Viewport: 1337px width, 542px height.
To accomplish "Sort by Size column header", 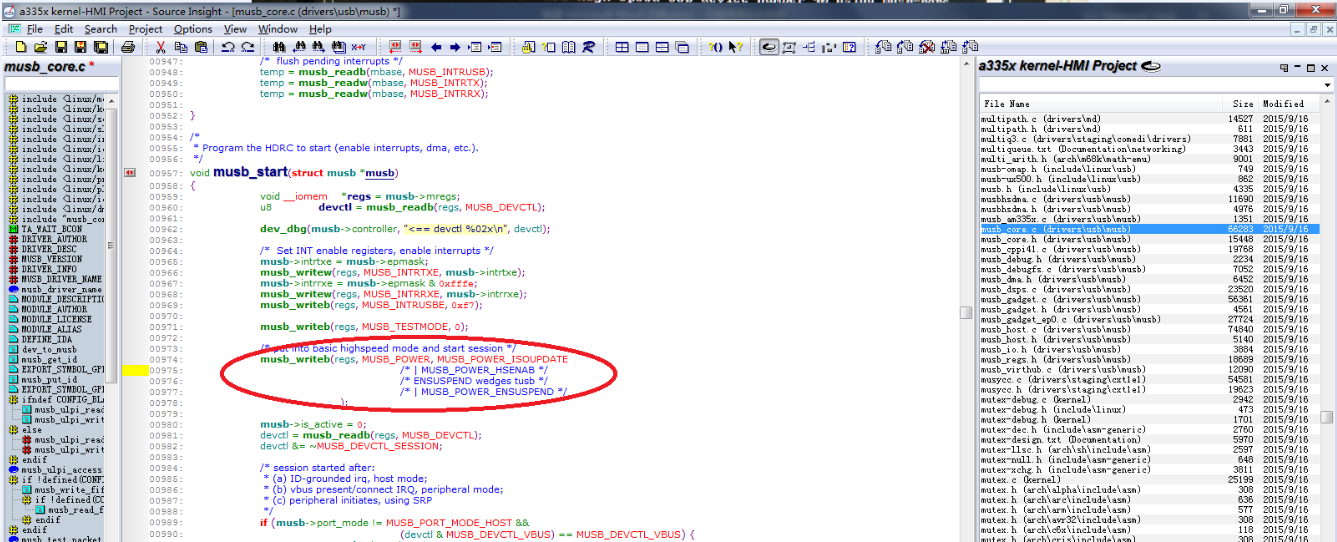I will (x=1240, y=103).
